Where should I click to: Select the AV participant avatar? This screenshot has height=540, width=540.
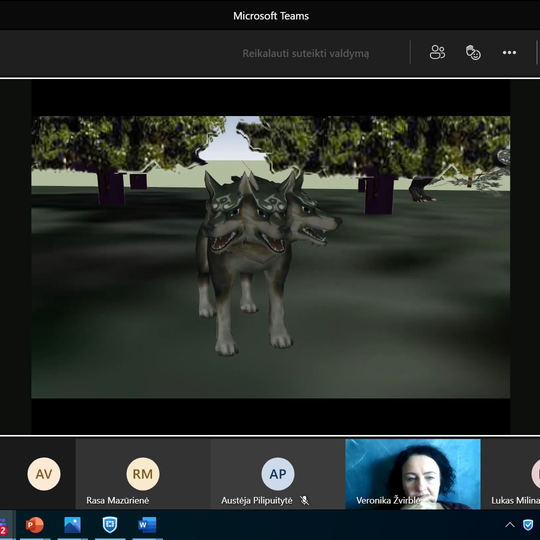point(44,474)
